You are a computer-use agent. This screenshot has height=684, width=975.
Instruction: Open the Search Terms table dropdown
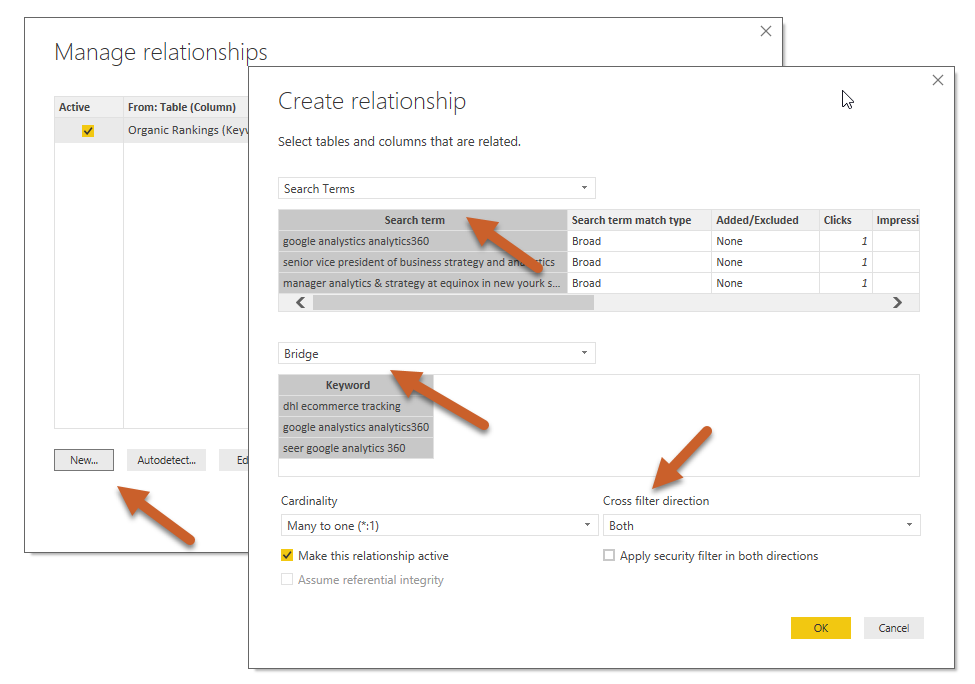(x=586, y=188)
